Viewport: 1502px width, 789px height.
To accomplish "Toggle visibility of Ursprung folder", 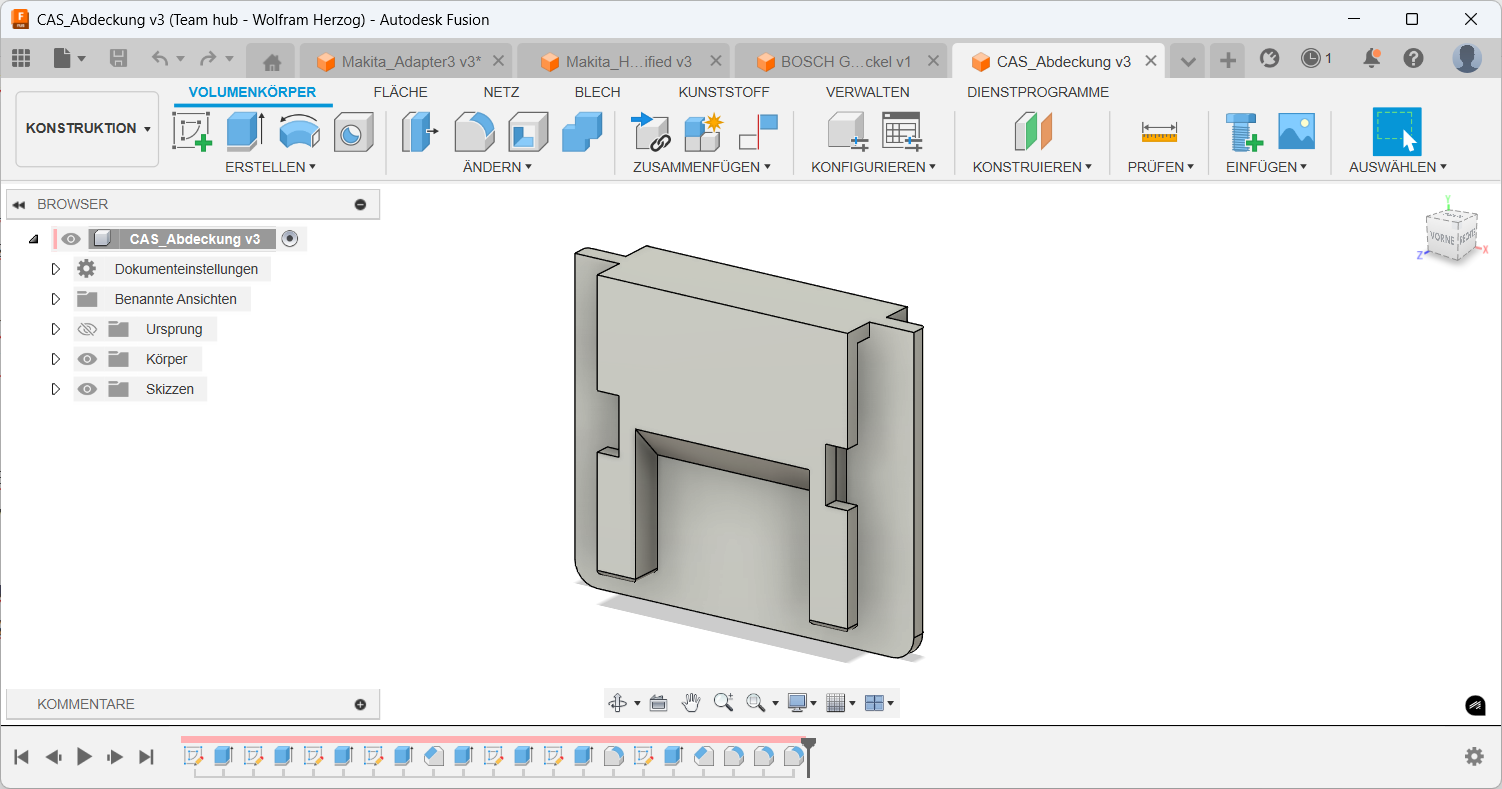I will (87, 329).
